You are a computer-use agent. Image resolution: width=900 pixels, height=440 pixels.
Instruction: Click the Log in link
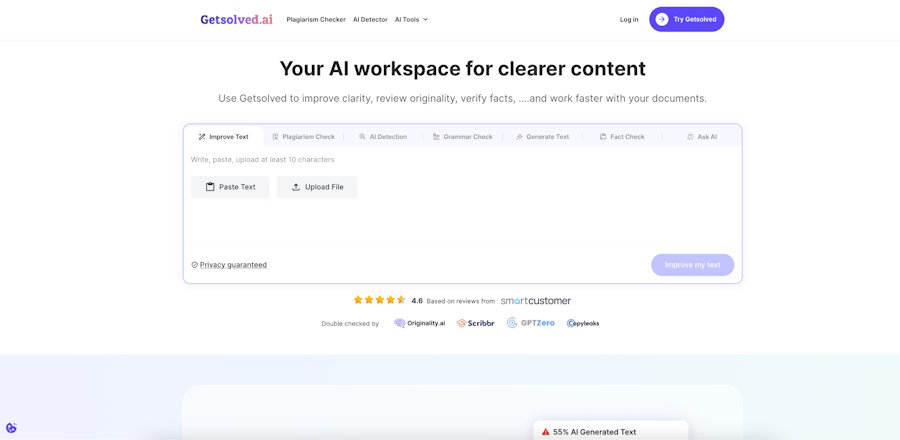point(629,20)
